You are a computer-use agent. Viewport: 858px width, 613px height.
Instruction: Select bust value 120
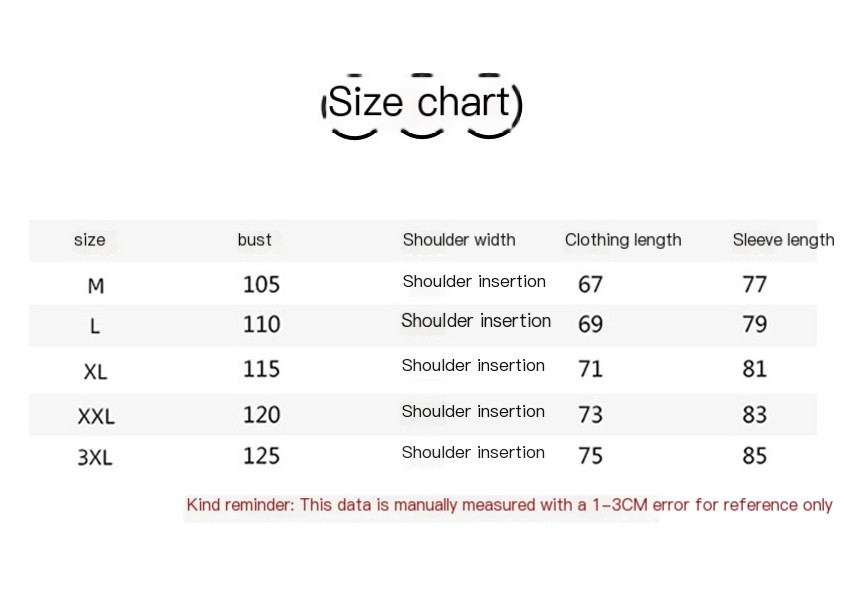[261, 415]
